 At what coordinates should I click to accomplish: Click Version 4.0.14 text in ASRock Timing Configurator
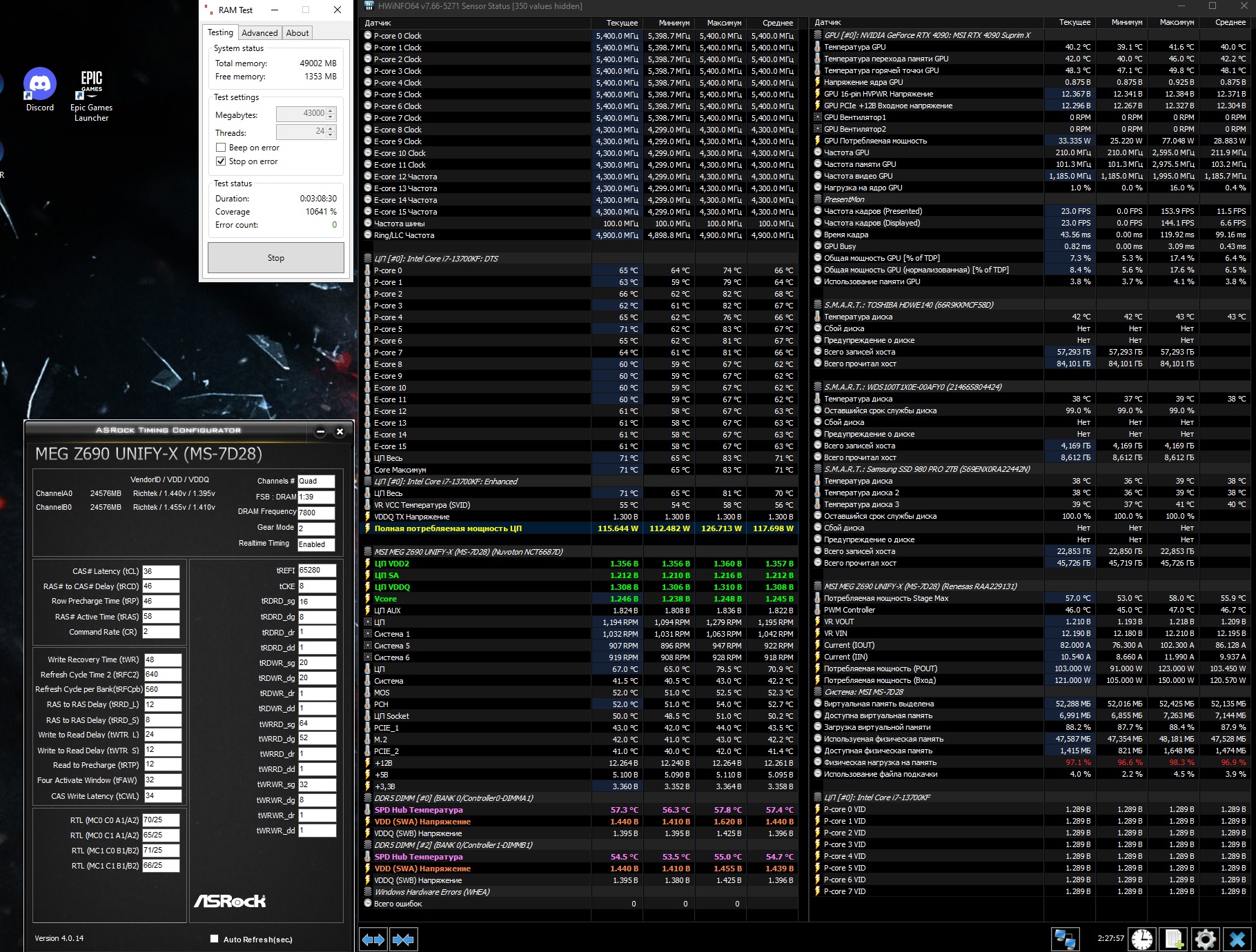click(59, 938)
